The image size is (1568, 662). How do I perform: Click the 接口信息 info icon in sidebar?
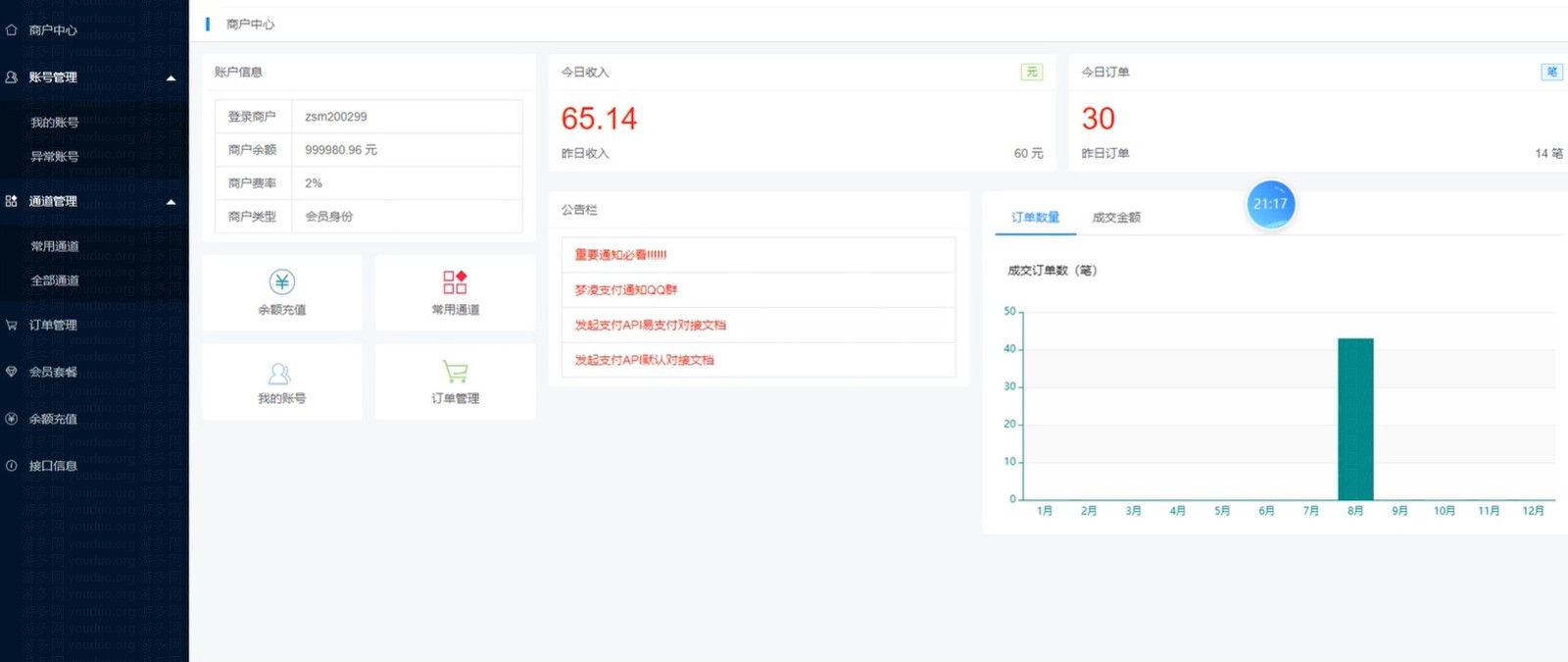tap(12, 466)
